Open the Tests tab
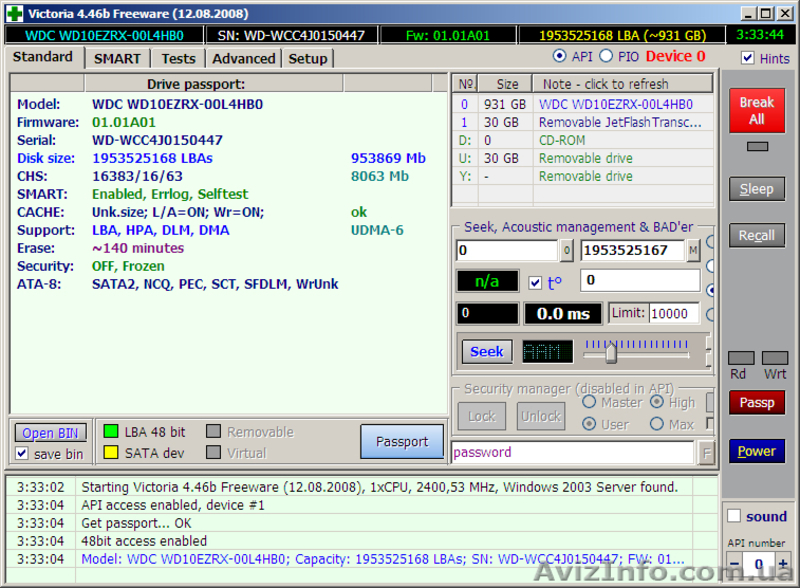The width and height of the screenshot is (800, 588). point(178,59)
